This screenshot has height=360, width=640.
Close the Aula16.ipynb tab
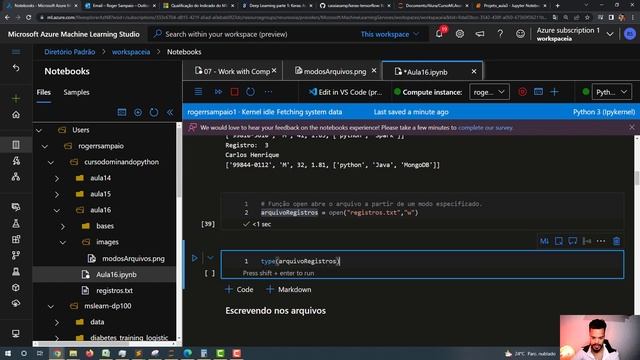pyautogui.click(x=474, y=71)
